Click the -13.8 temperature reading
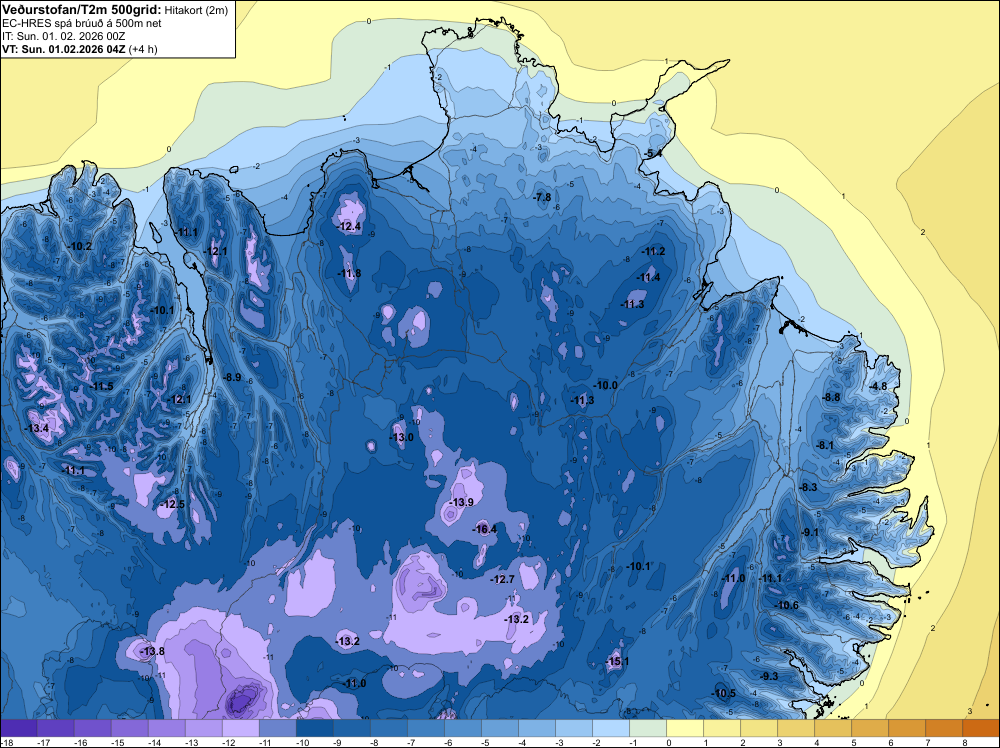Image resolution: width=1000 pixels, height=748 pixels. [152, 651]
